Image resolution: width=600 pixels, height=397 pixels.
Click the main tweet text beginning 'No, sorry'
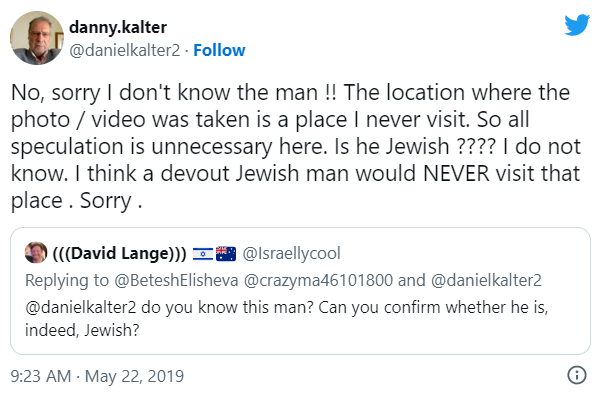pos(296,146)
